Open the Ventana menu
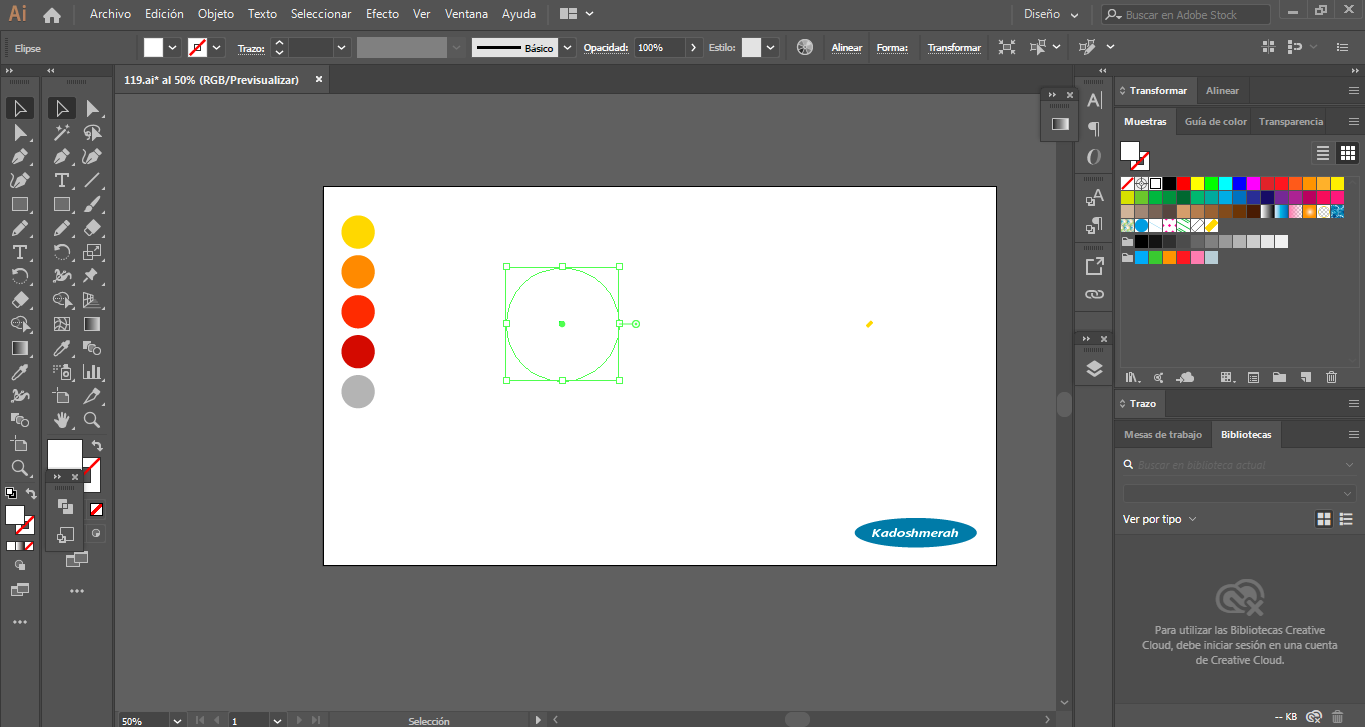 [466, 15]
